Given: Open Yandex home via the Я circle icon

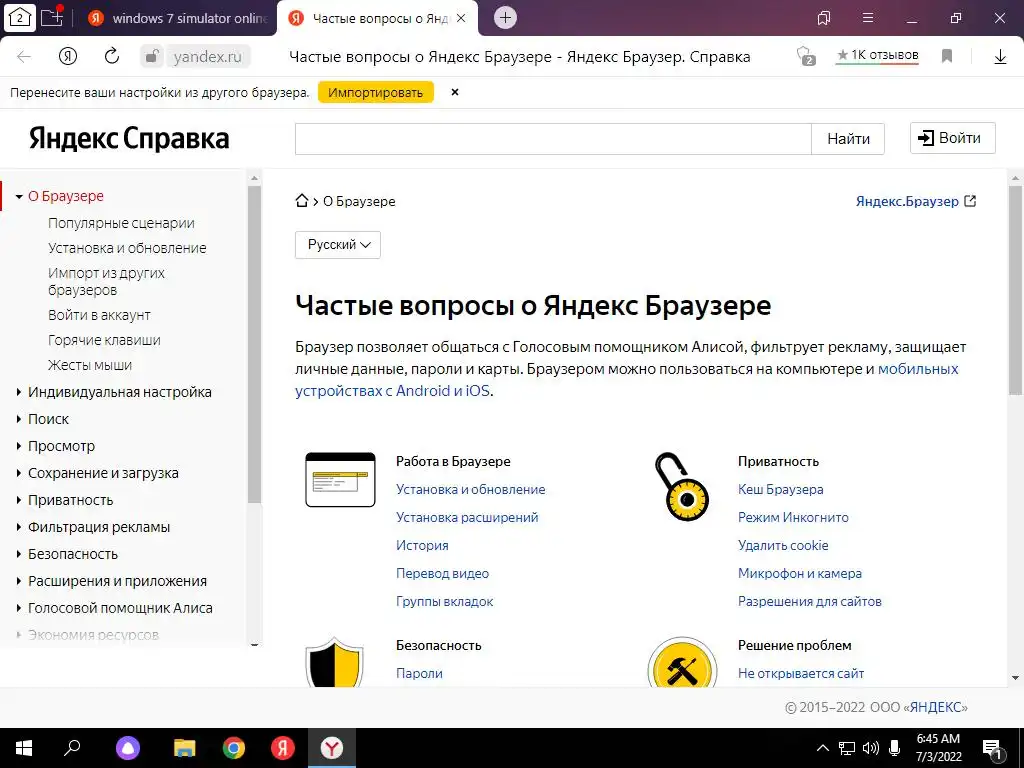Looking at the screenshot, I should [68, 56].
